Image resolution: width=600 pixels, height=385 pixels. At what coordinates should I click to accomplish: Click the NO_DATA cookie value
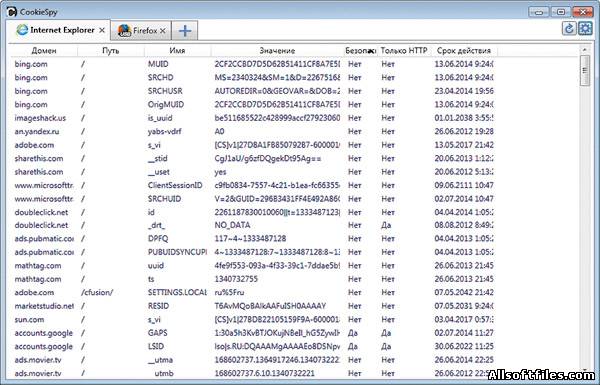click(x=232, y=225)
